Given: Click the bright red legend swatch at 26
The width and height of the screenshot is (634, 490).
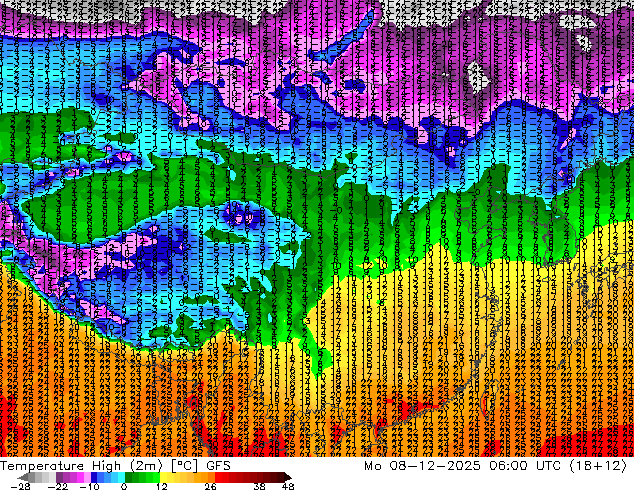Looking at the screenshot, I should pos(218,477).
